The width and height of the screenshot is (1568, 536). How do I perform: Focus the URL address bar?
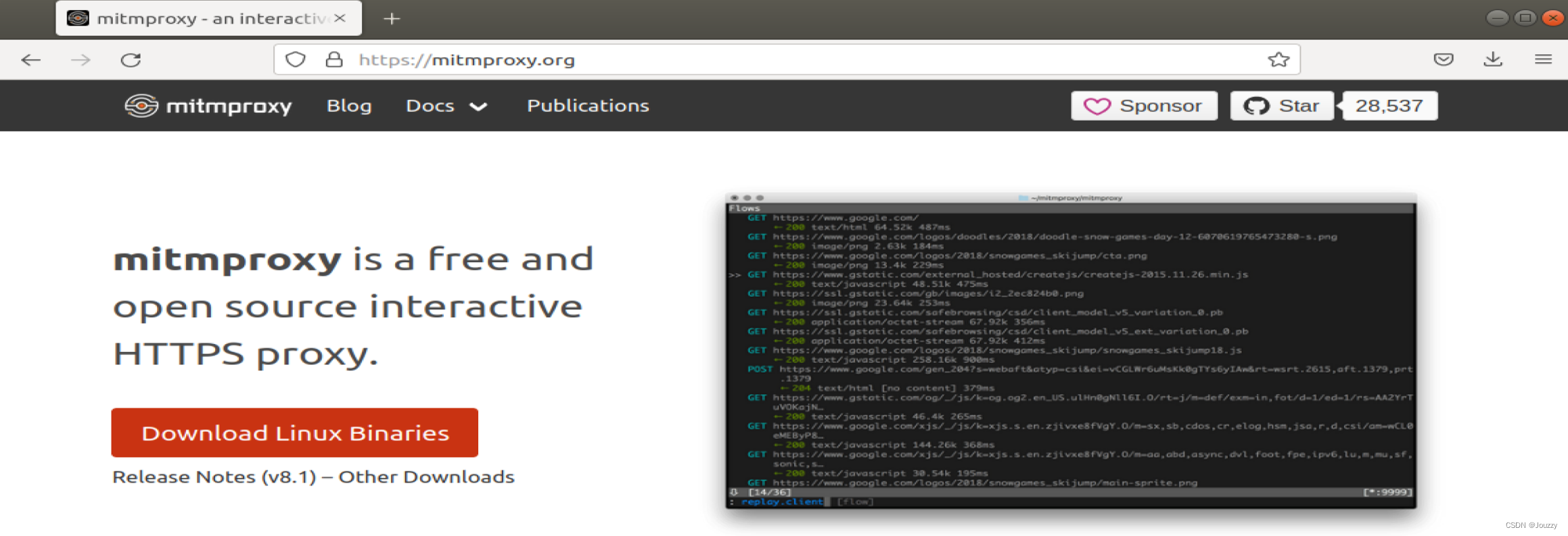tap(787, 59)
